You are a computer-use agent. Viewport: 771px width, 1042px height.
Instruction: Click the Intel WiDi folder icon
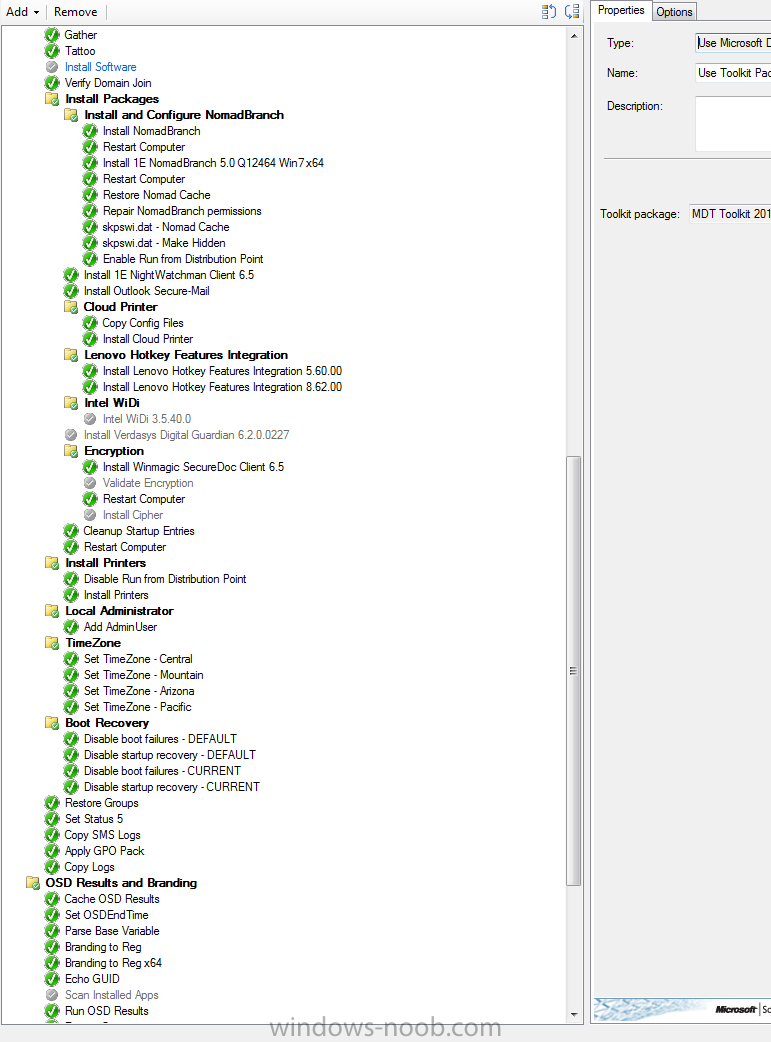click(71, 403)
